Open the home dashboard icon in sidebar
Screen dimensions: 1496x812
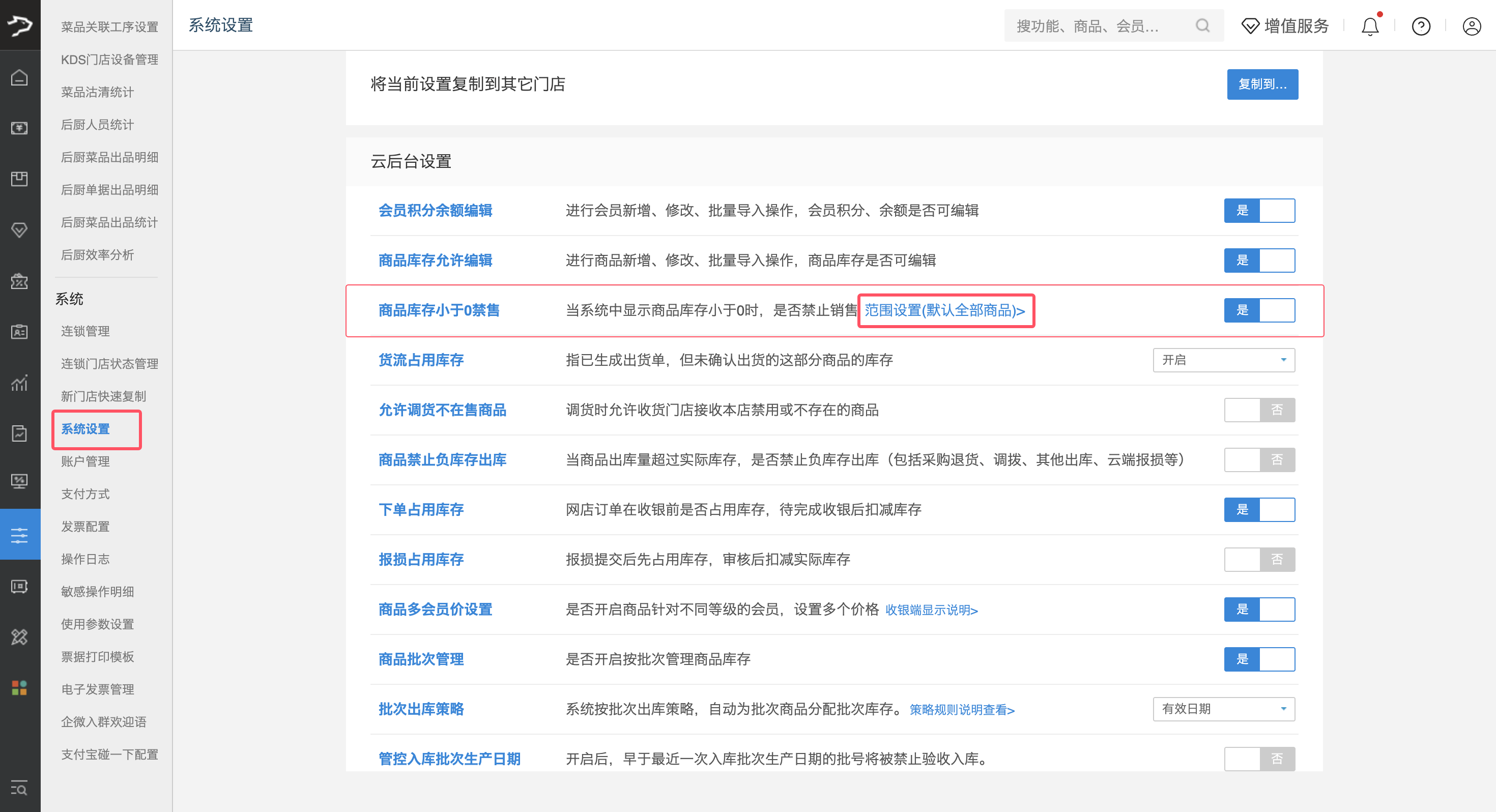click(20, 77)
